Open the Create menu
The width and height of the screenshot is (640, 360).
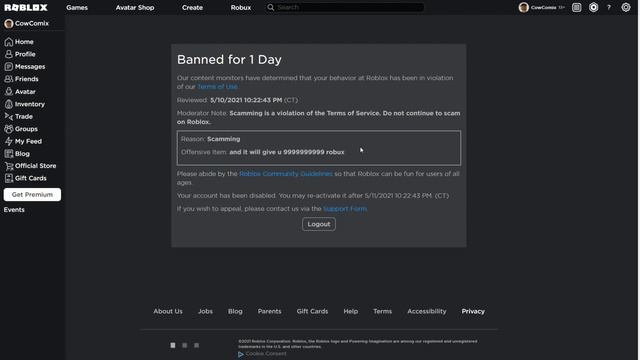(x=192, y=7)
